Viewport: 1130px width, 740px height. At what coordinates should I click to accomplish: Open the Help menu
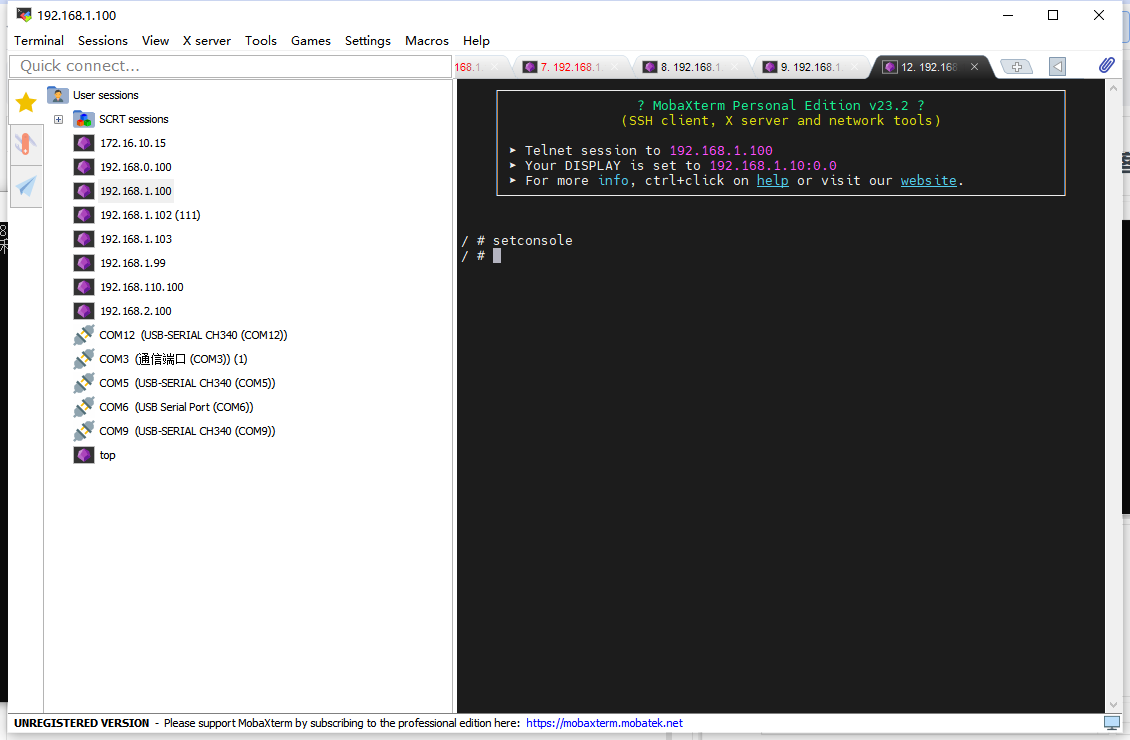[476, 40]
